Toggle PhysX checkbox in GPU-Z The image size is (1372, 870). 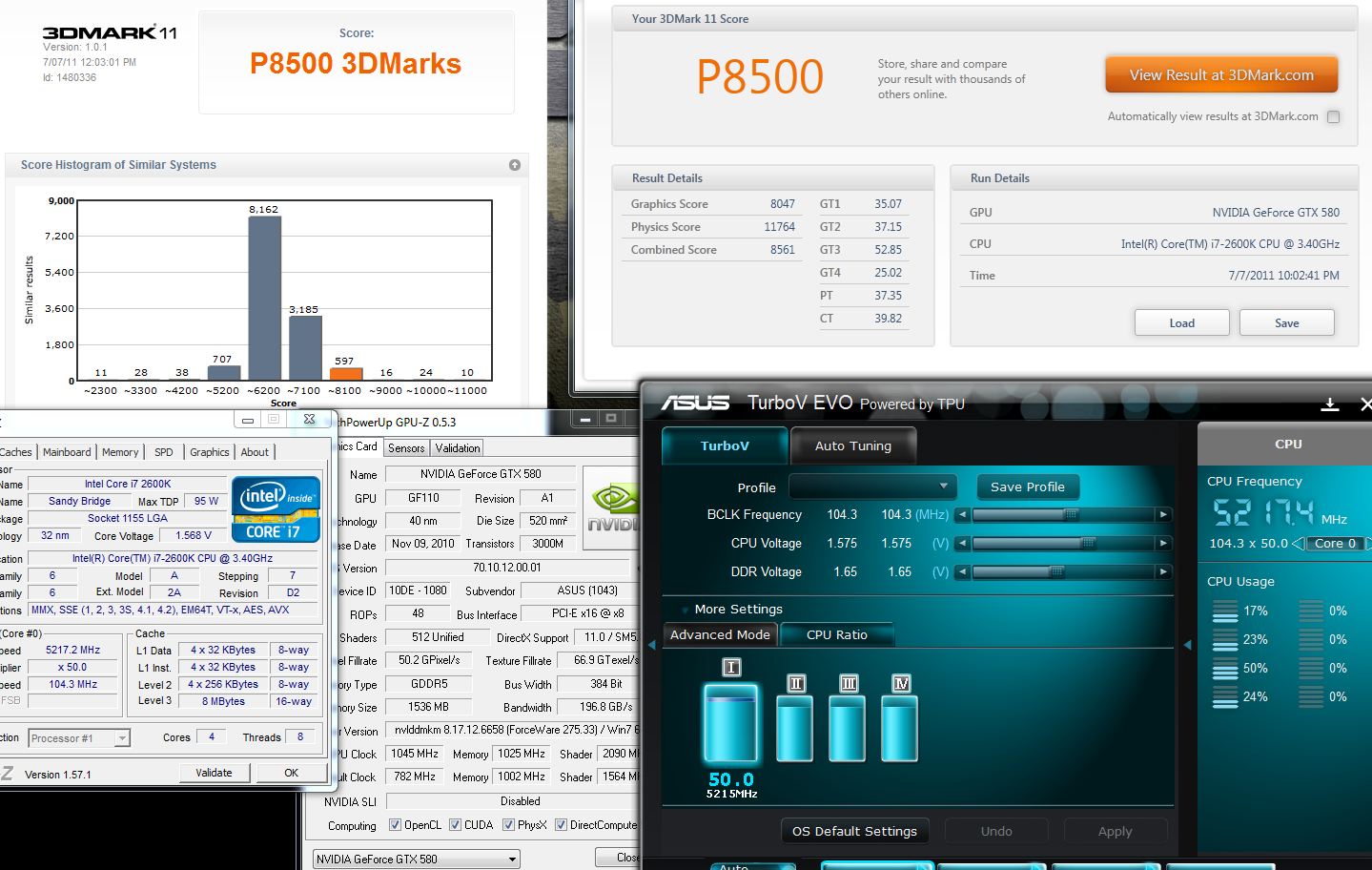coord(509,825)
